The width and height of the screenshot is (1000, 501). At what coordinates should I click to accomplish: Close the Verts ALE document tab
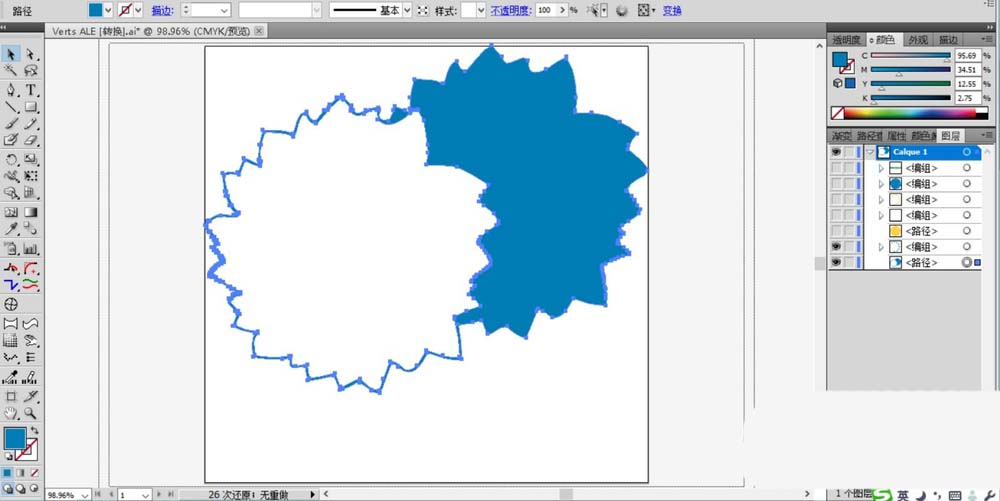258,31
